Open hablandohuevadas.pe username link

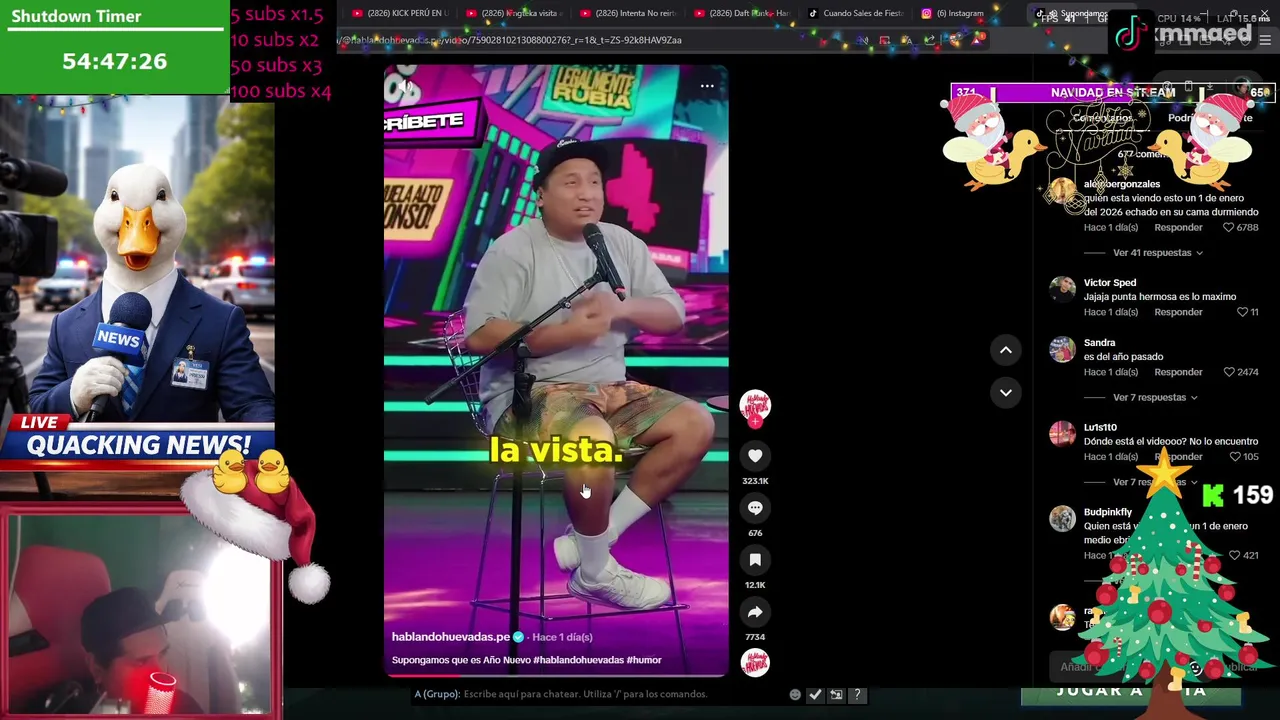(451, 637)
